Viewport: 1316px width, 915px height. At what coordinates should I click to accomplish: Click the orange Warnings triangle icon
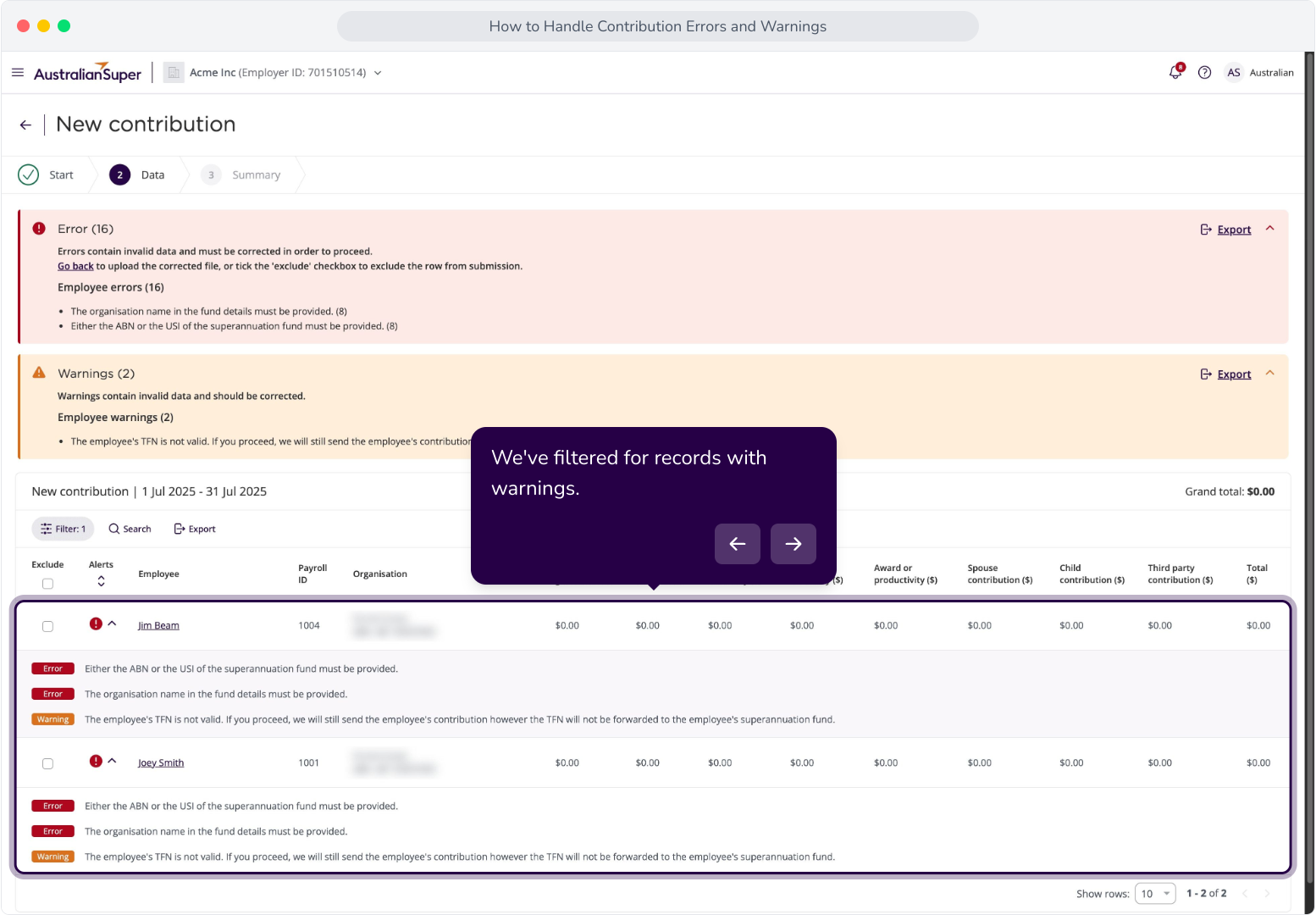[x=39, y=373]
